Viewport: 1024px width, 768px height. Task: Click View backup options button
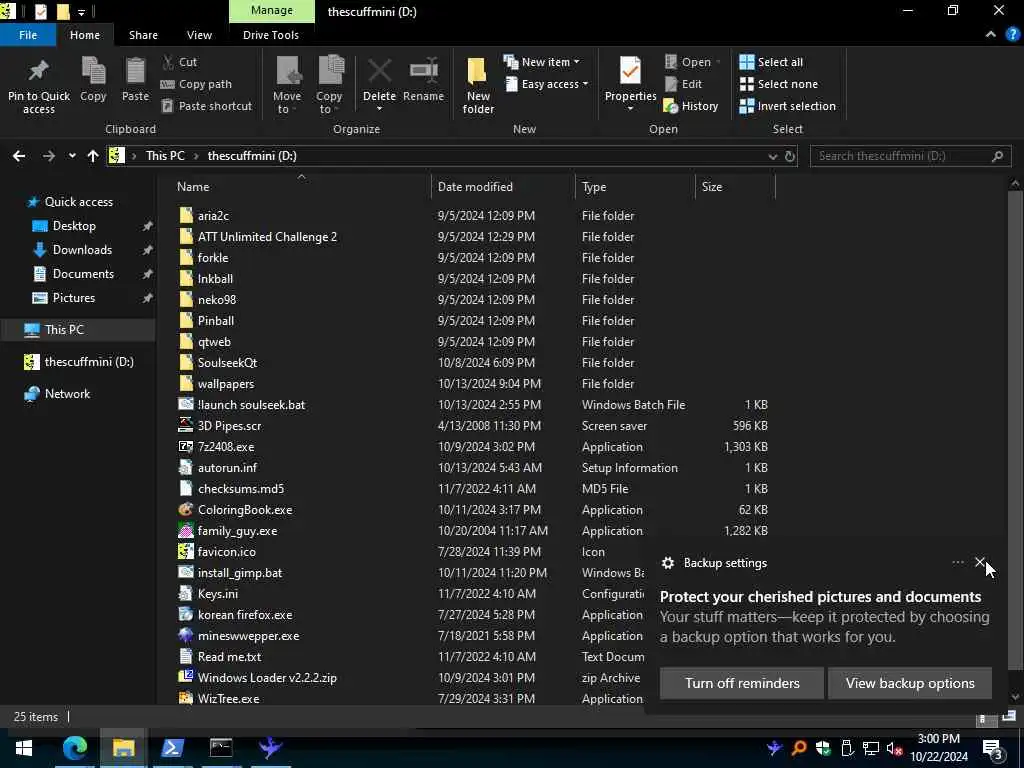click(910, 683)
